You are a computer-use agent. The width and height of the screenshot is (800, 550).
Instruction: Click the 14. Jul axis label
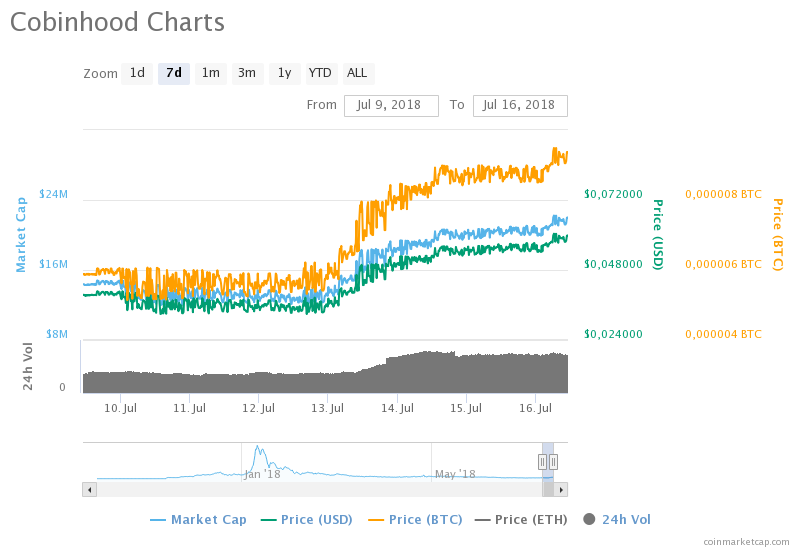(x=397, y=409)
